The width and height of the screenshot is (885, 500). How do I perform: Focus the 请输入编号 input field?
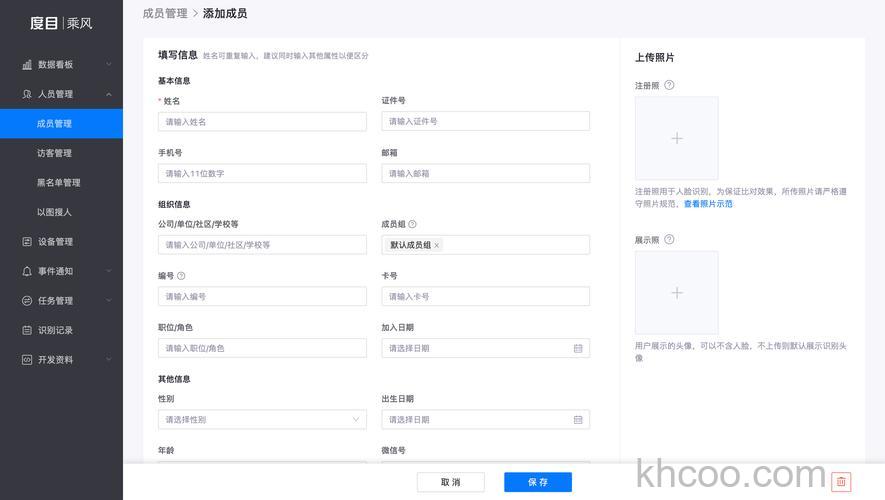coord(262,296)
